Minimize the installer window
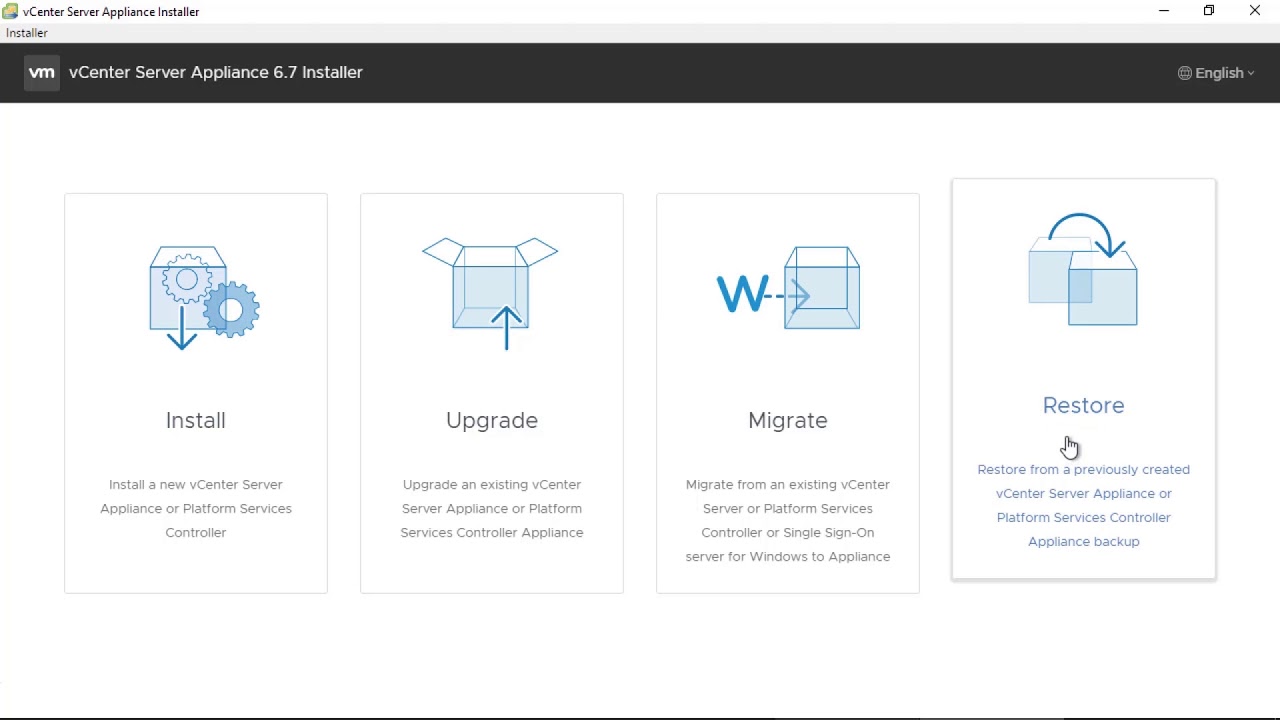Screen dimensions: 1280x720 1164,11
